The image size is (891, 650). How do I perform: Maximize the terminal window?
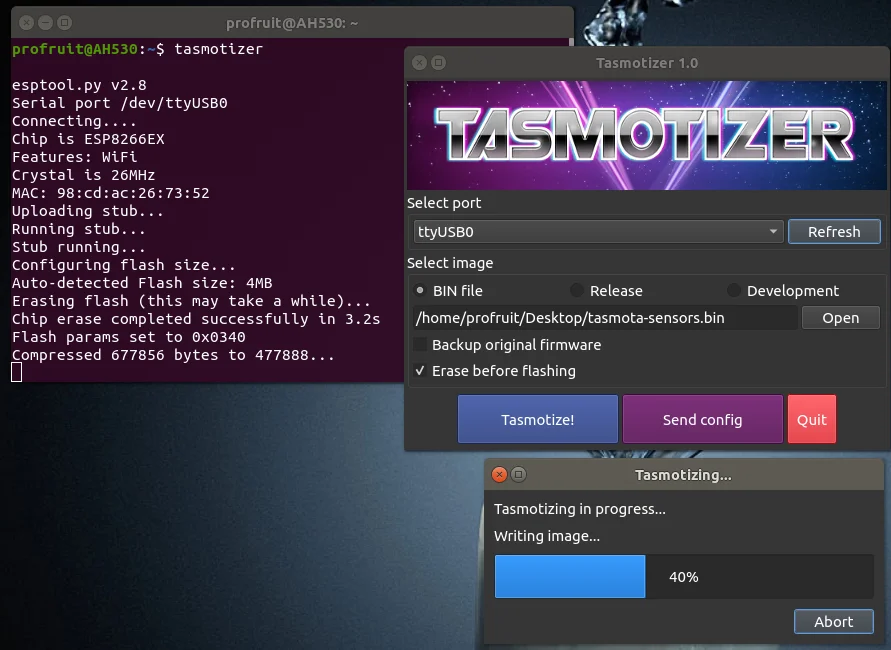(x=65, y=23)
